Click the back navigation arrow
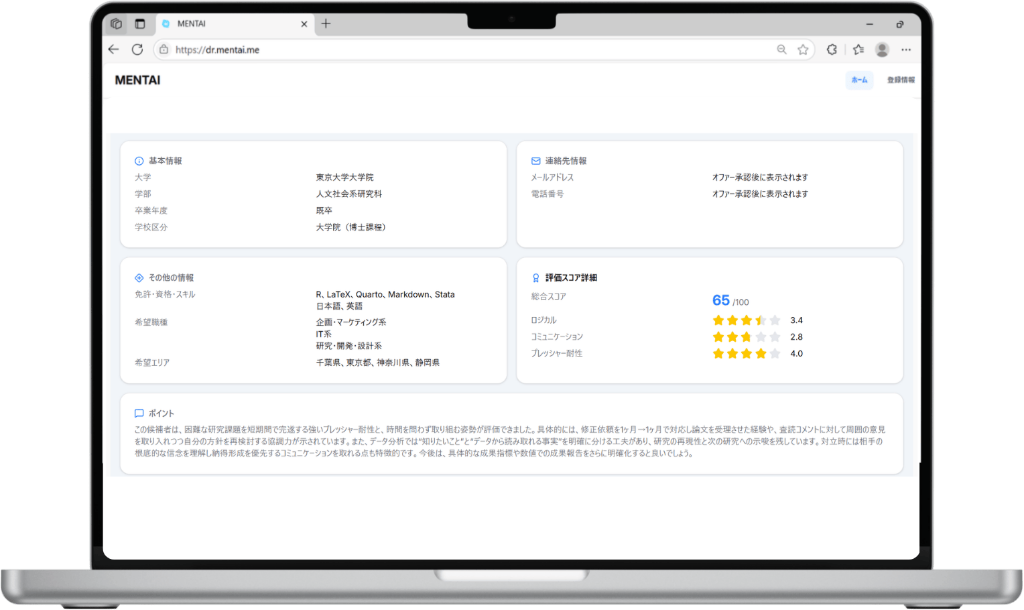This screenshot has width=1024, height=610. click(x=112, y=49)
